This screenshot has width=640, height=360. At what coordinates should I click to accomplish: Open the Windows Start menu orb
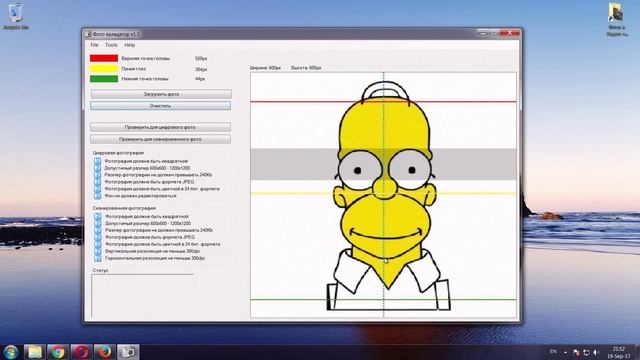[11, 352]
